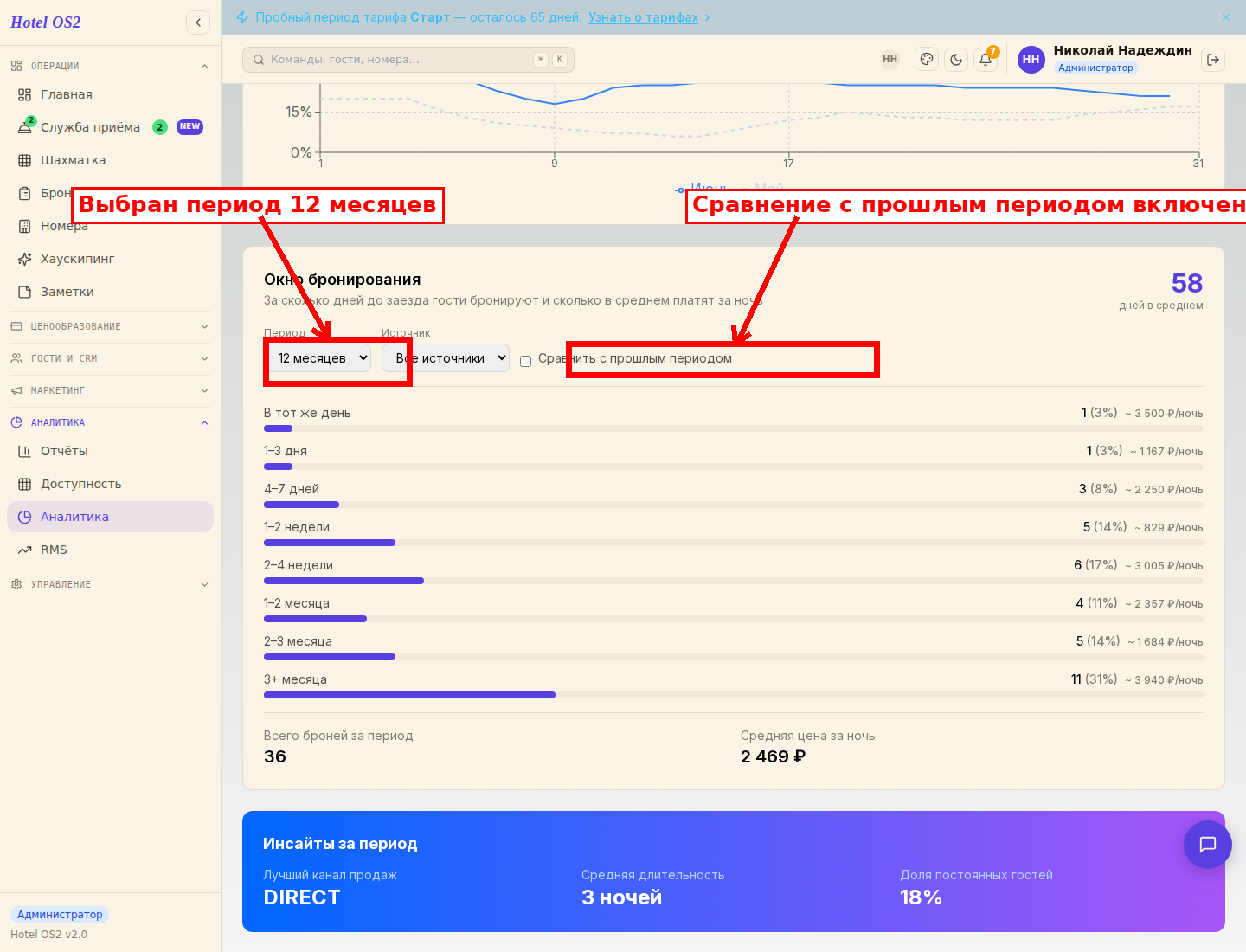Click the Доля постоянных гостей 18% value

[x=921, y=897]
